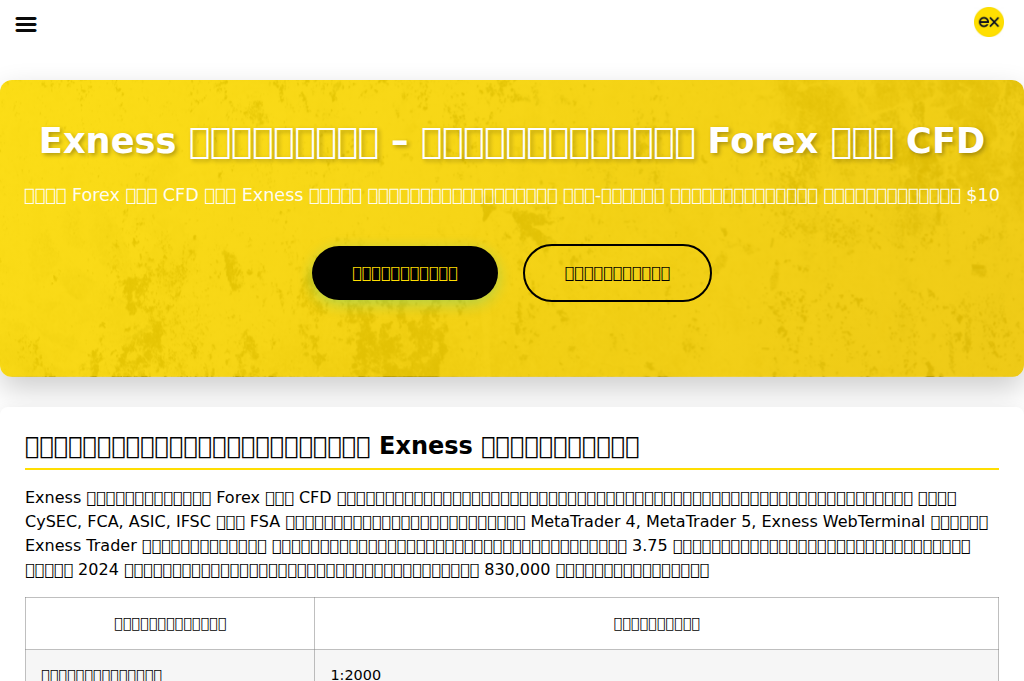Screen dimensions: 1024x681
Task: Select the hero banner headline text
Action: 511,141
